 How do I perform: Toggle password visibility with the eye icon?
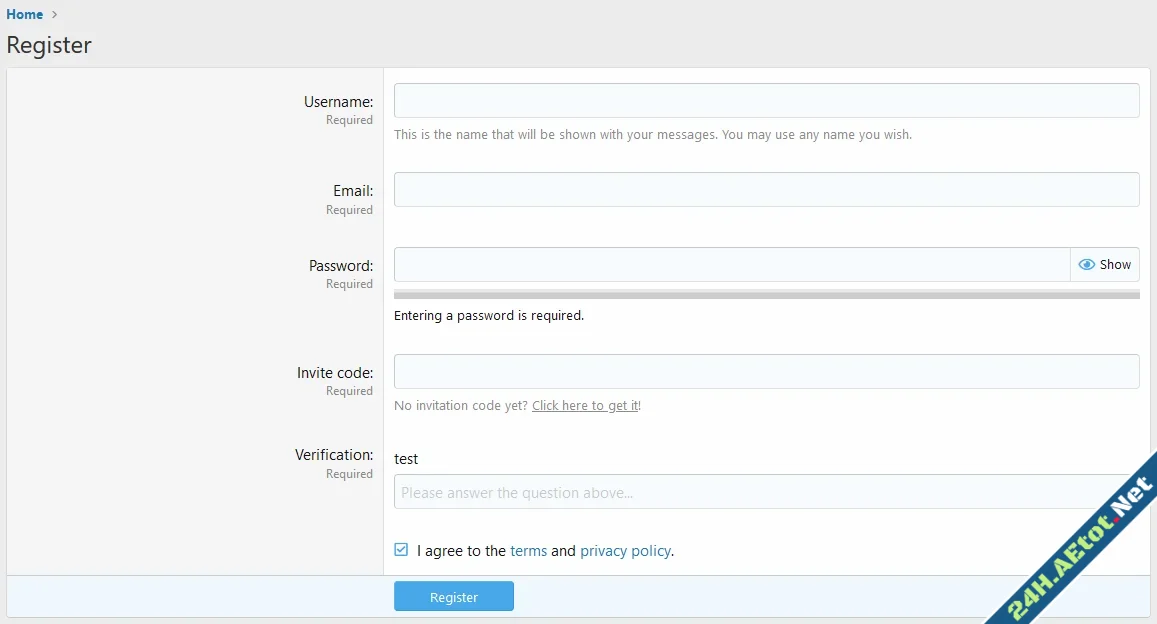pyautogui.click(x=1086, y=264)
